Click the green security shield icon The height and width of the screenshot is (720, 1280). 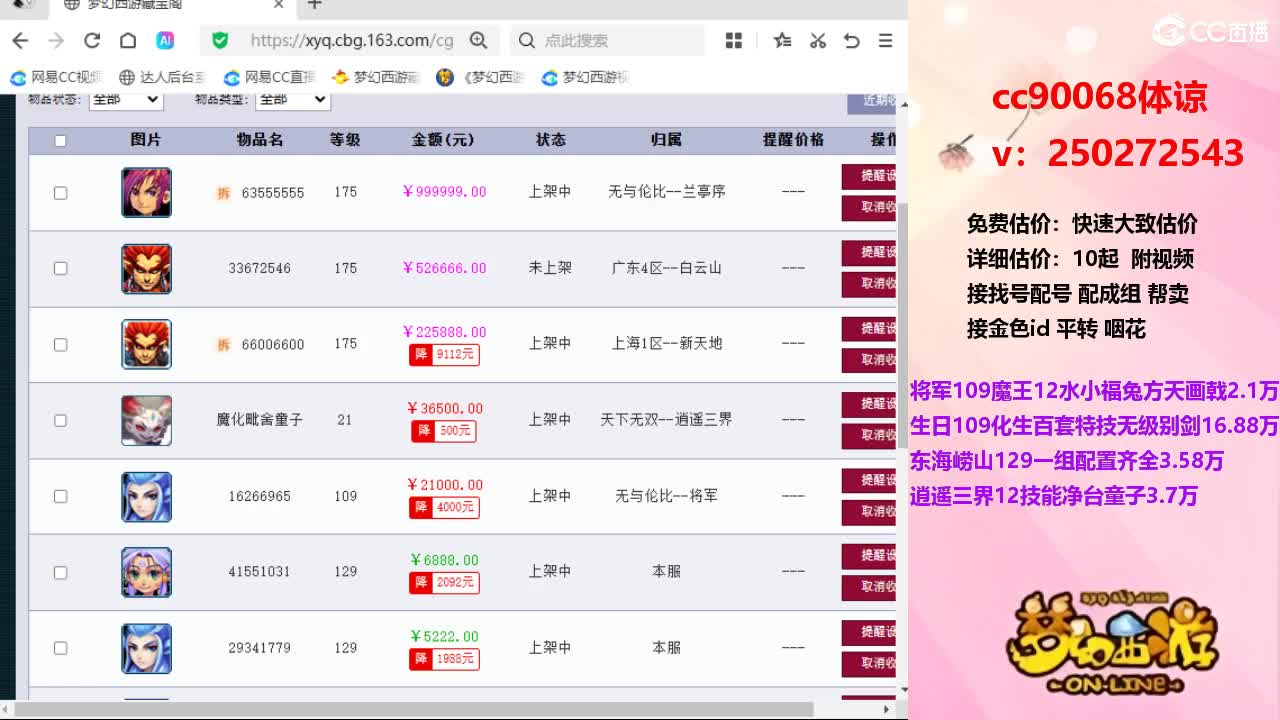click(x=220, y=40)
